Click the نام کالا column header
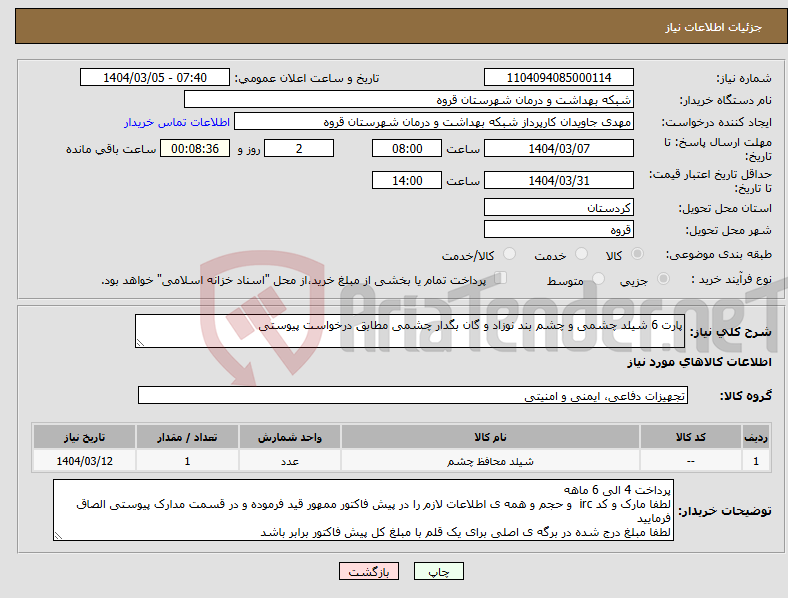788x598 pixels. [x=490, y=437]
